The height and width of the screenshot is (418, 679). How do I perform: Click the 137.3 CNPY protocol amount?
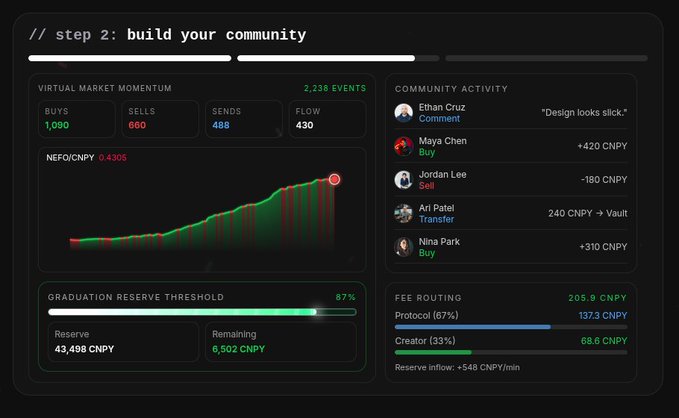603,316
